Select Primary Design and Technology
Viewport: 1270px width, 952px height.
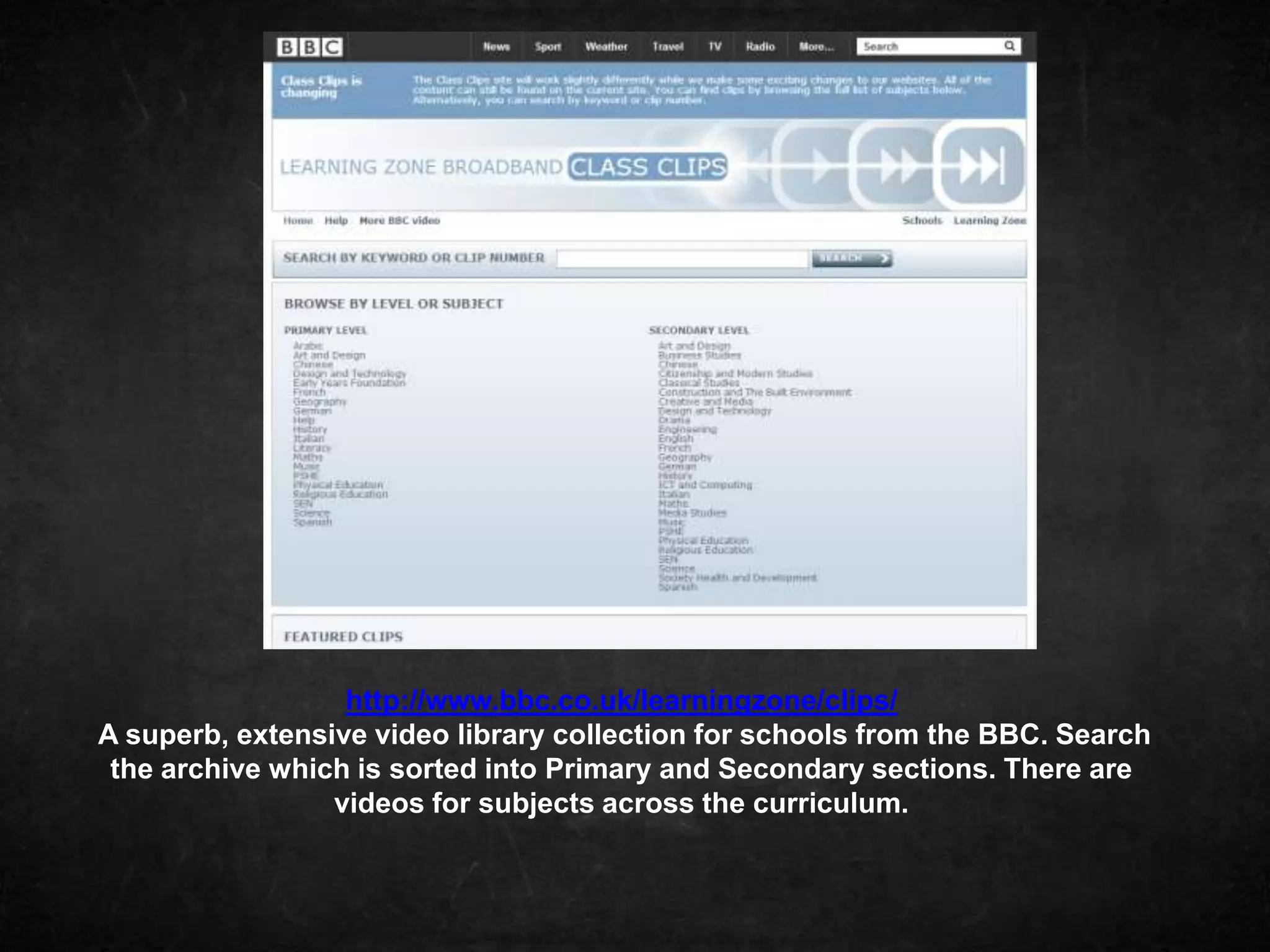(350, 374)
